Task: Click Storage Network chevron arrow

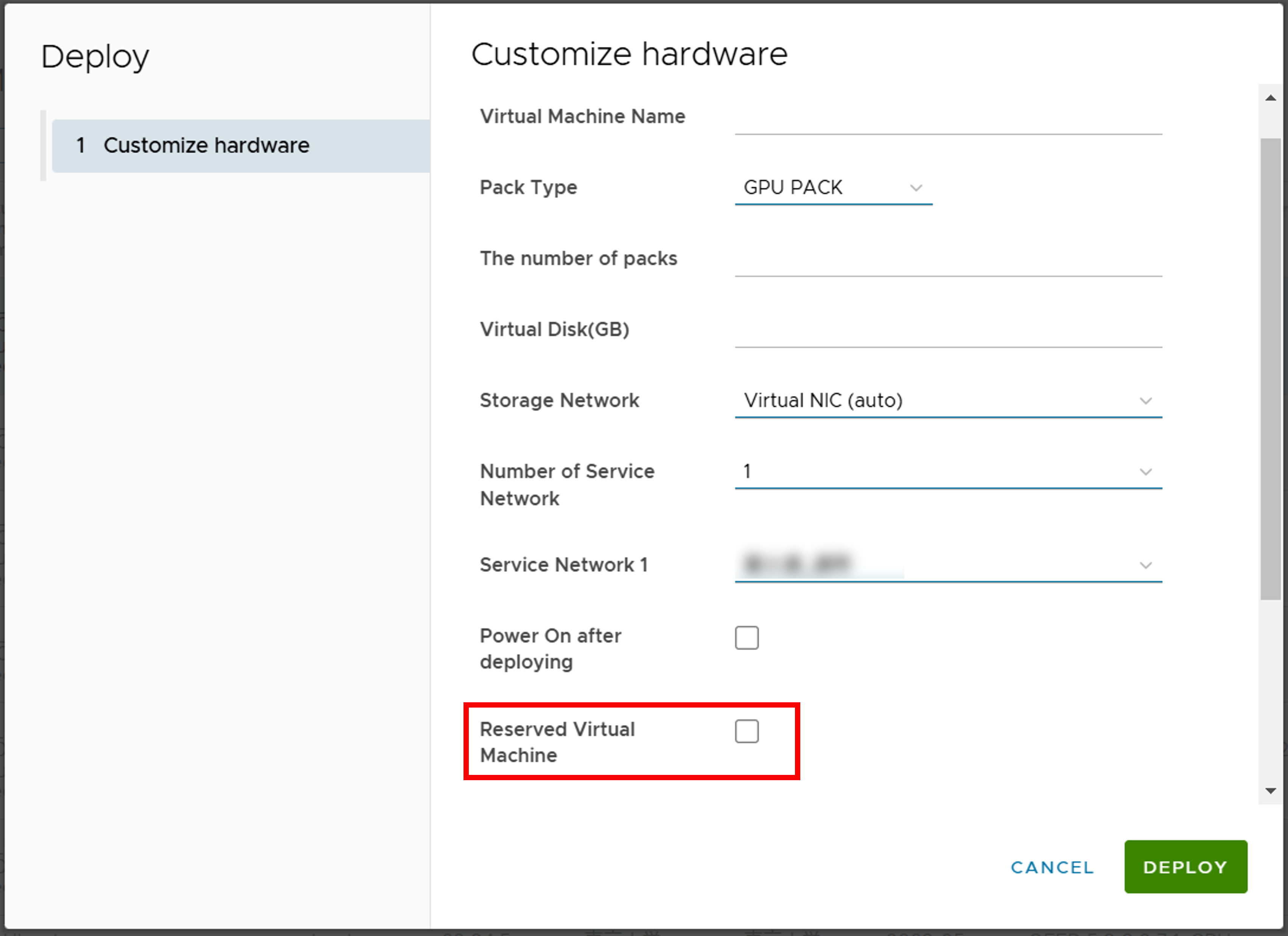Action: [1145, 401]
